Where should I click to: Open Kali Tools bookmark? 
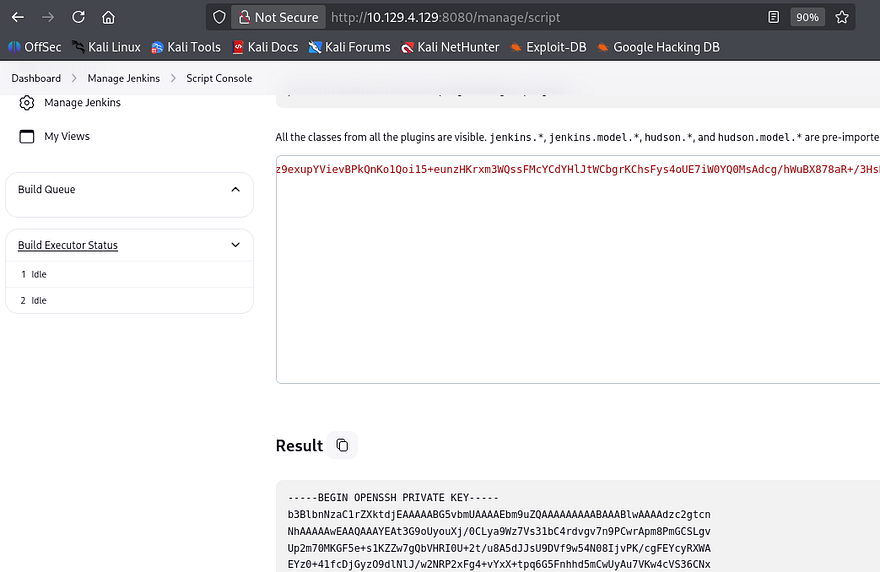[186, 47]
